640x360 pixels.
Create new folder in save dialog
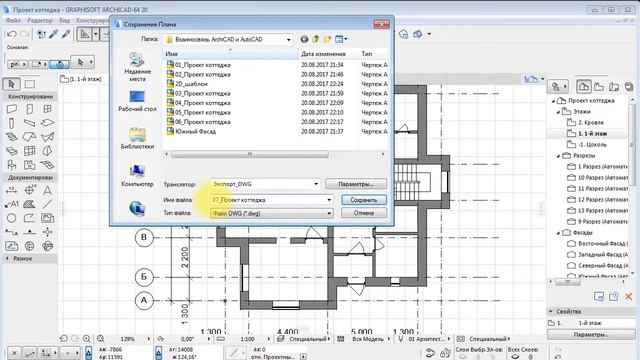tap(327, 39)
